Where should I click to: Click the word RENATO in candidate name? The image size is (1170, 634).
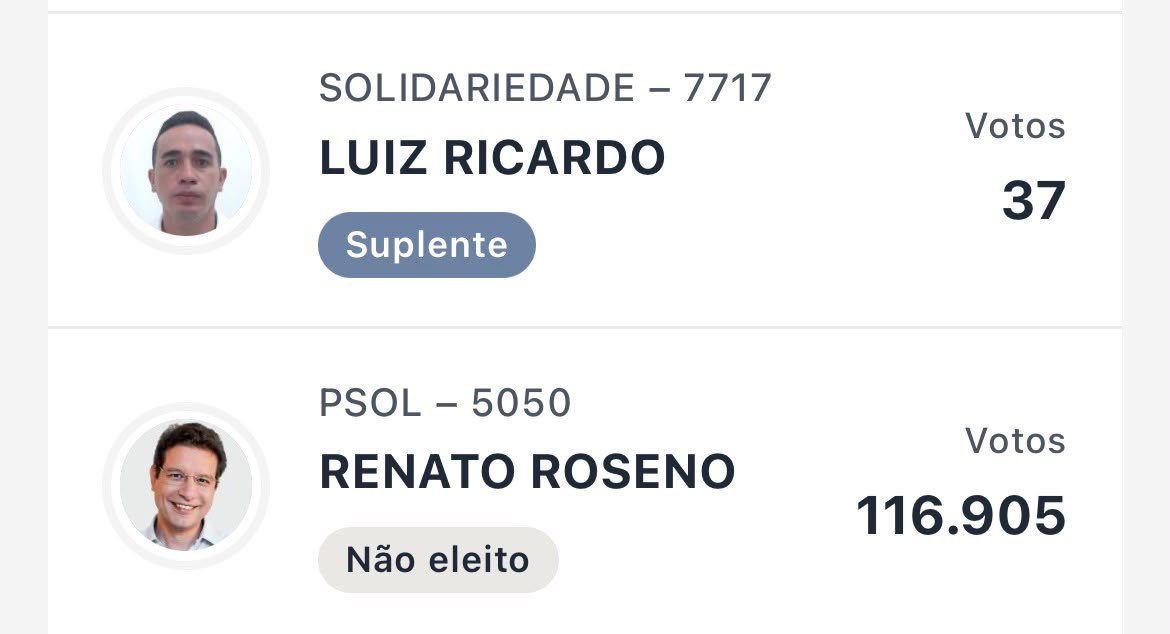pyautogui.click(x=417, y=472)
